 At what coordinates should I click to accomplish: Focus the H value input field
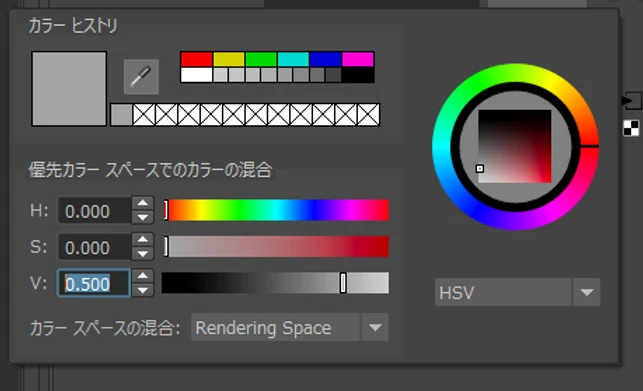[95, 211]
